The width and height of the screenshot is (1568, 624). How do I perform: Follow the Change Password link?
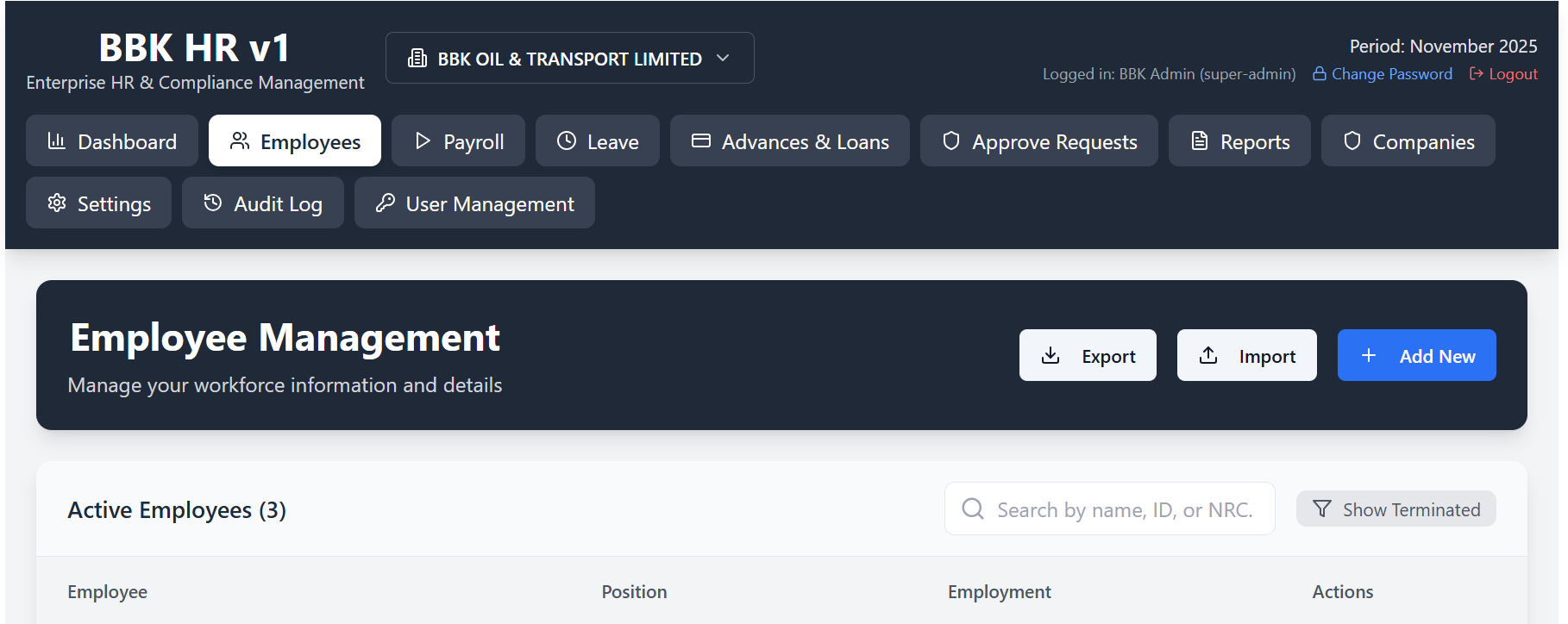(x=1383, y=74)
